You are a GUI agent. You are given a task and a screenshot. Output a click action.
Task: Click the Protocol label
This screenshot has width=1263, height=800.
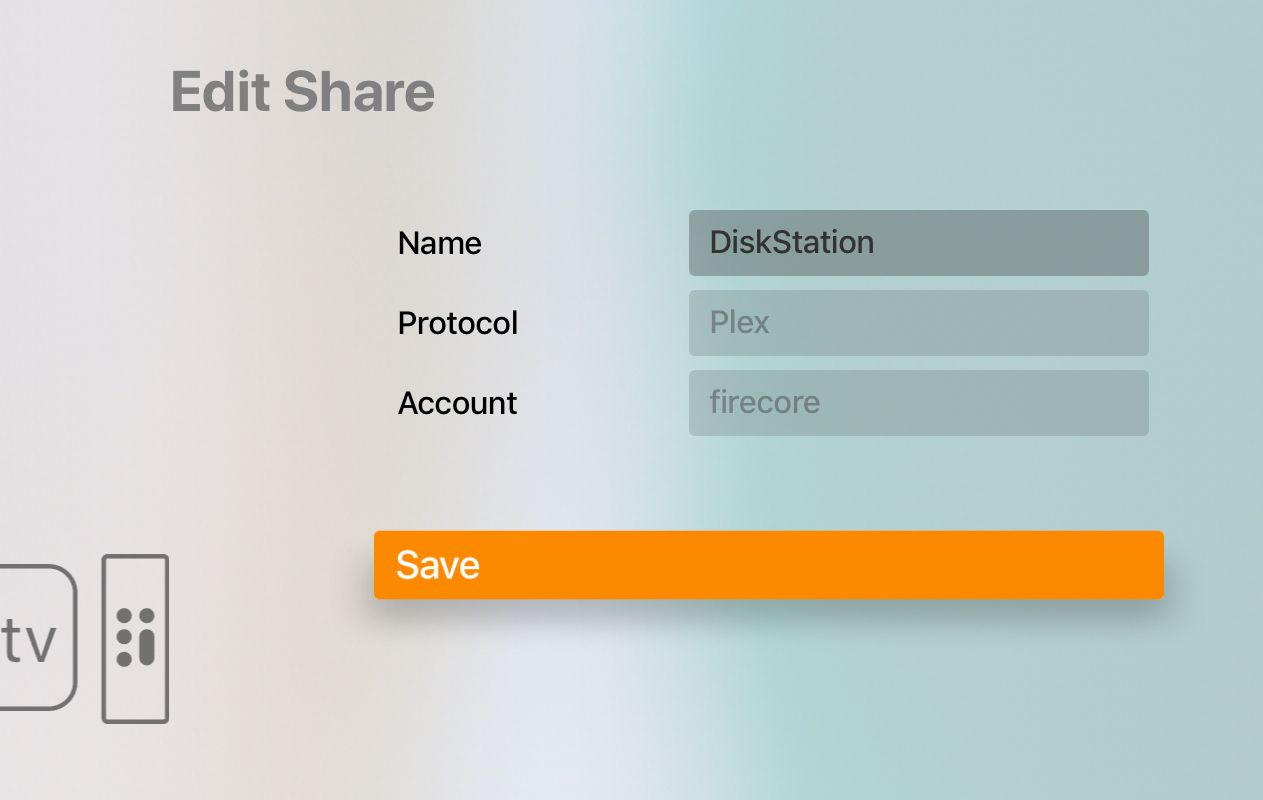(458, 323)
